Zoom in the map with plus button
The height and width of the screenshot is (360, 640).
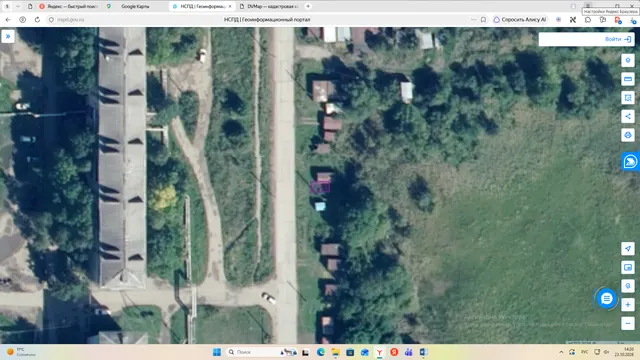pyautogui.click(x=628, y=304)
